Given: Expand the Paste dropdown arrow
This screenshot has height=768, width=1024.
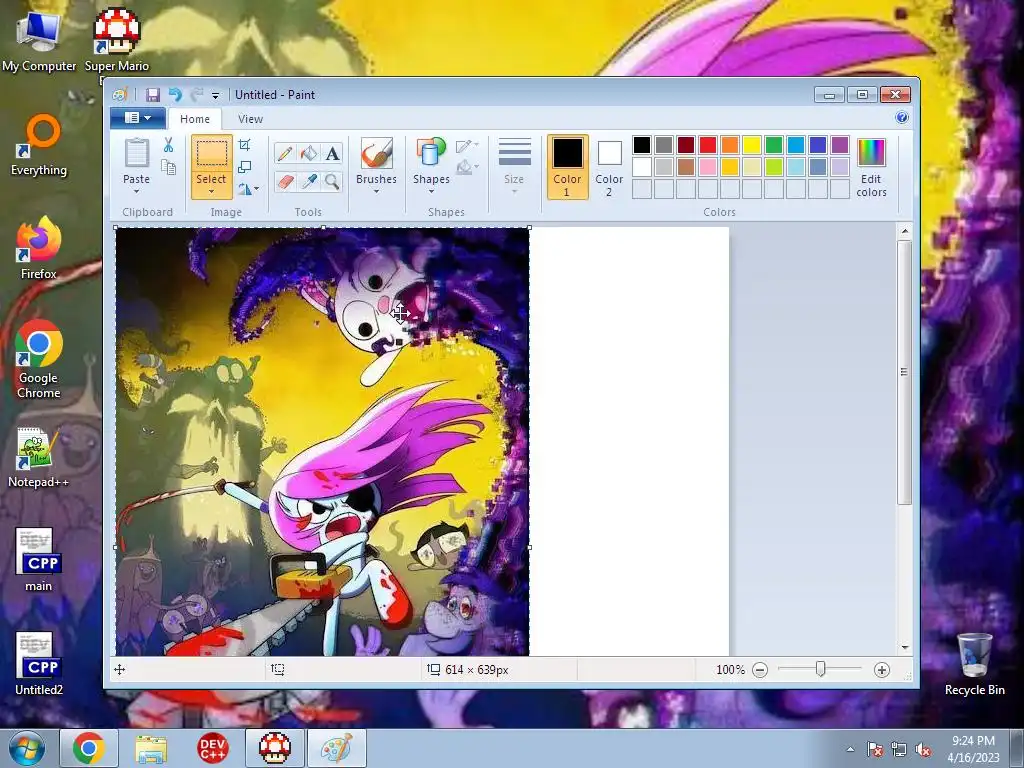Looking at the screenshot, I should pos(136,191).
